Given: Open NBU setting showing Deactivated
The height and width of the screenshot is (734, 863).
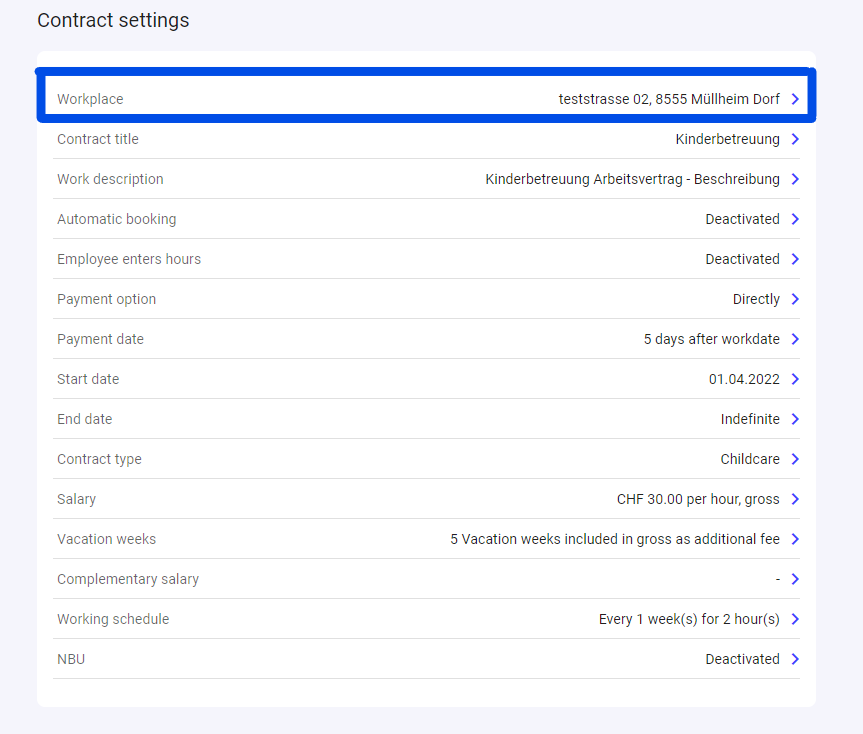Looking at the screenshot, I should click(x=795, y=659).
